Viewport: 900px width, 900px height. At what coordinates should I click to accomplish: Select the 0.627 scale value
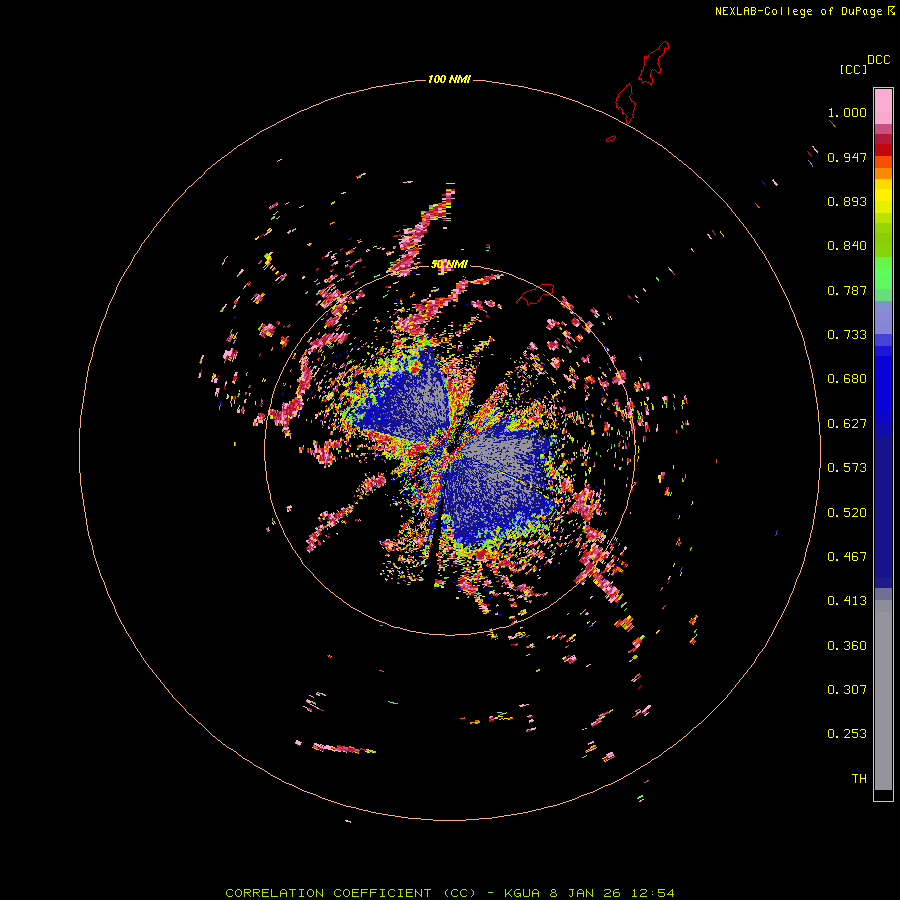pyautogui.click(x=847, y=424)
